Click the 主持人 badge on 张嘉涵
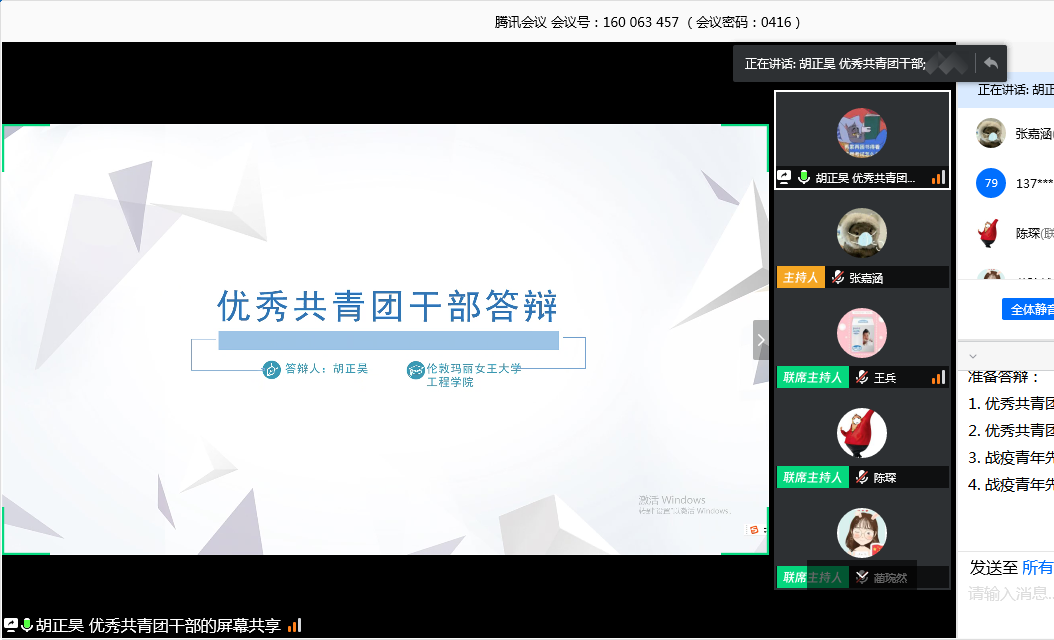 [x=801, y=278]
